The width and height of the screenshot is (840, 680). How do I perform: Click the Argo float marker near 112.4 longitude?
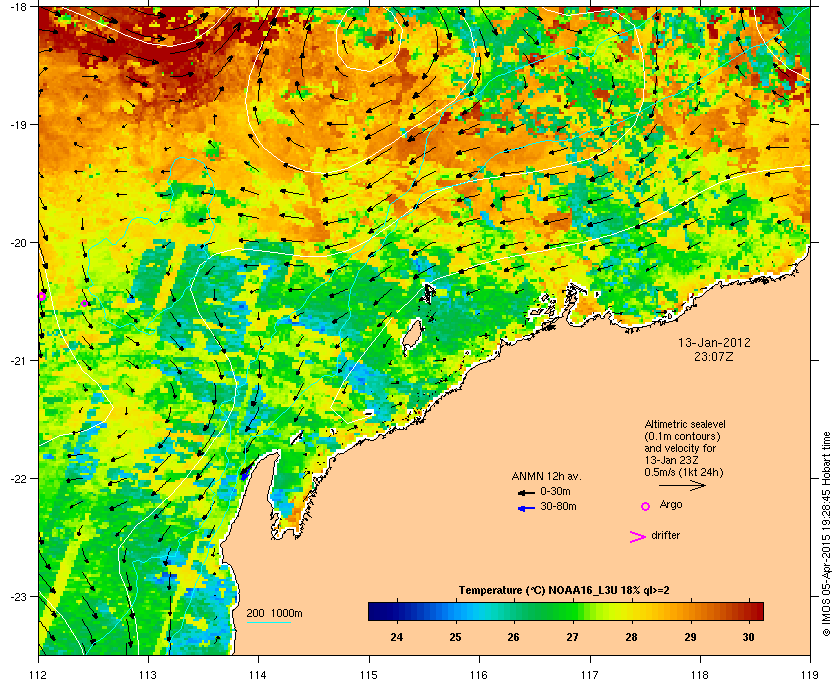(x=84, y=304)
